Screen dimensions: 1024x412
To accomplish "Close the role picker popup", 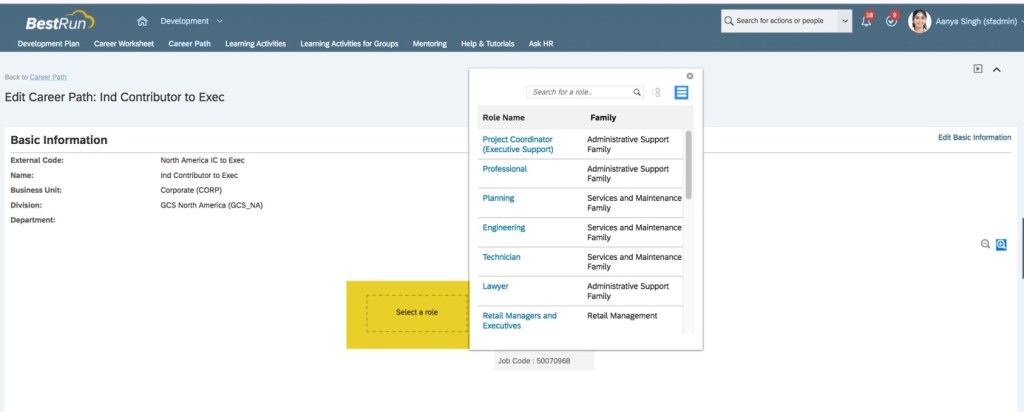I will coord(689,76).
